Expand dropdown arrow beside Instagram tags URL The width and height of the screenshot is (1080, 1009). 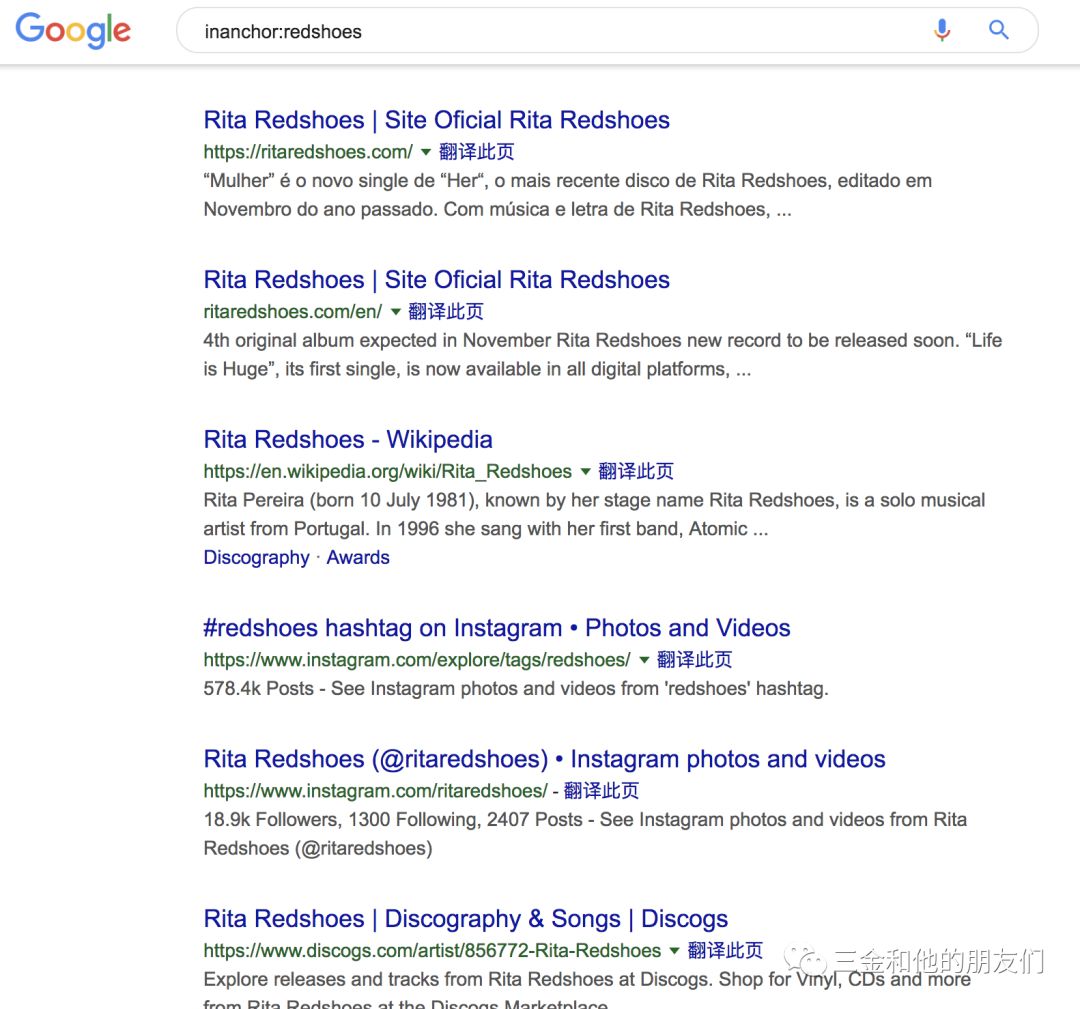(x=644, y=660)
